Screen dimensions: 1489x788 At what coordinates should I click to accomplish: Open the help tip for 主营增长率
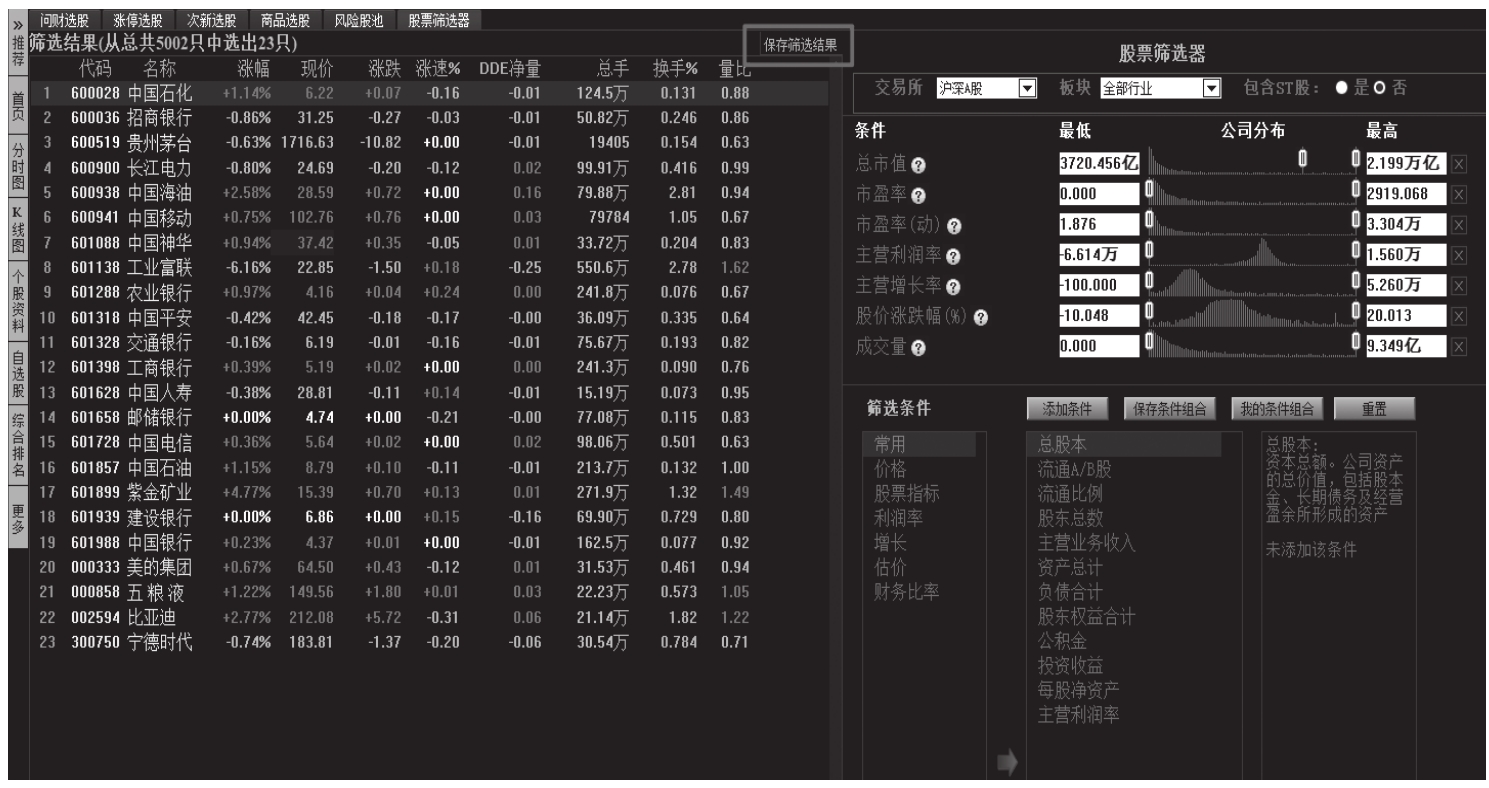(x=953, y=286)
